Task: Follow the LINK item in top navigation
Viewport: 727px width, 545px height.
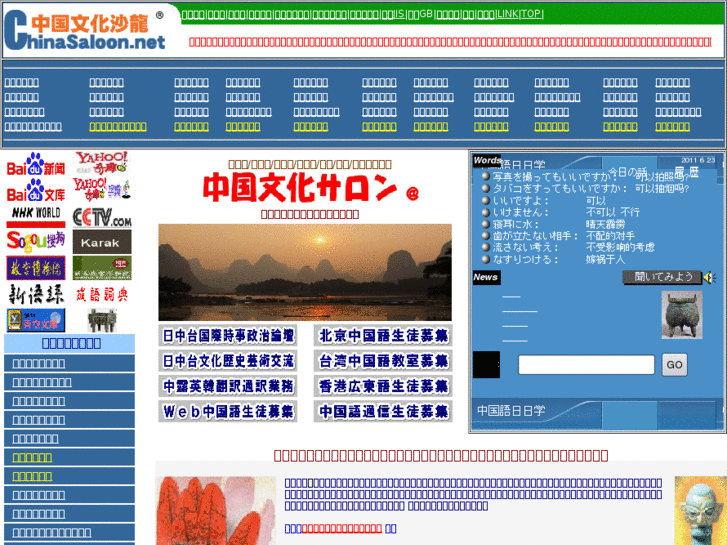Action: [507, 14]
